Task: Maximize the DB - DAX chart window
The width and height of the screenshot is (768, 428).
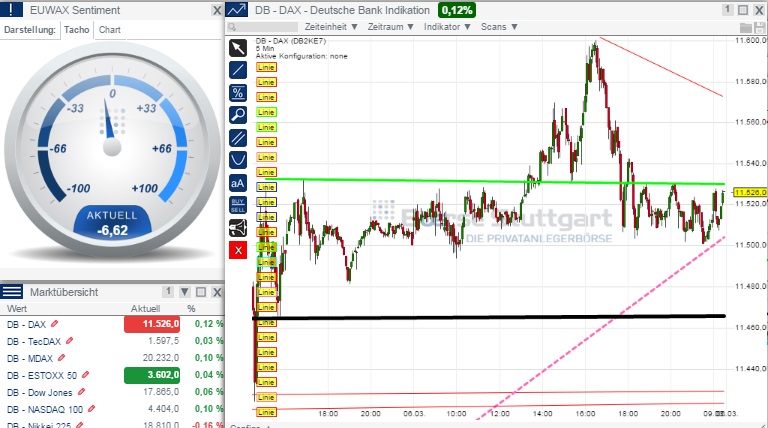Action: click(x=743, y=10)
